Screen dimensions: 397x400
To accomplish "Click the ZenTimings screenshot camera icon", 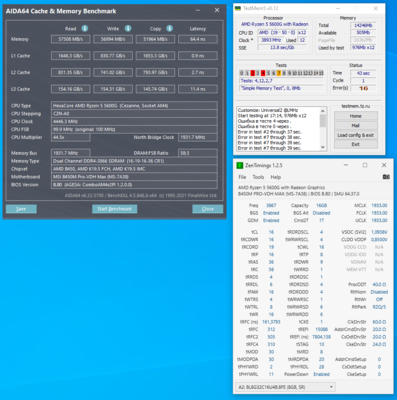I will 386,177.
